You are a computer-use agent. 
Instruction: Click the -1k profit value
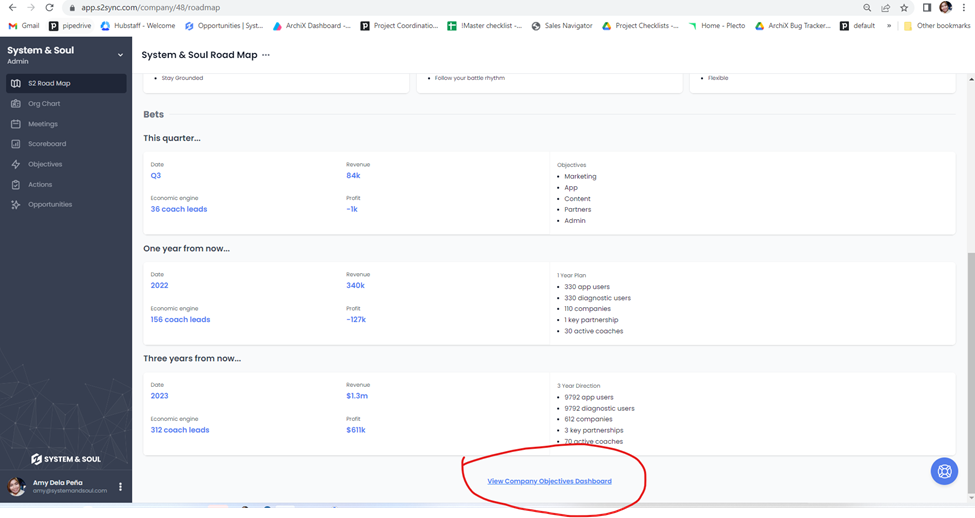point(352,209)
